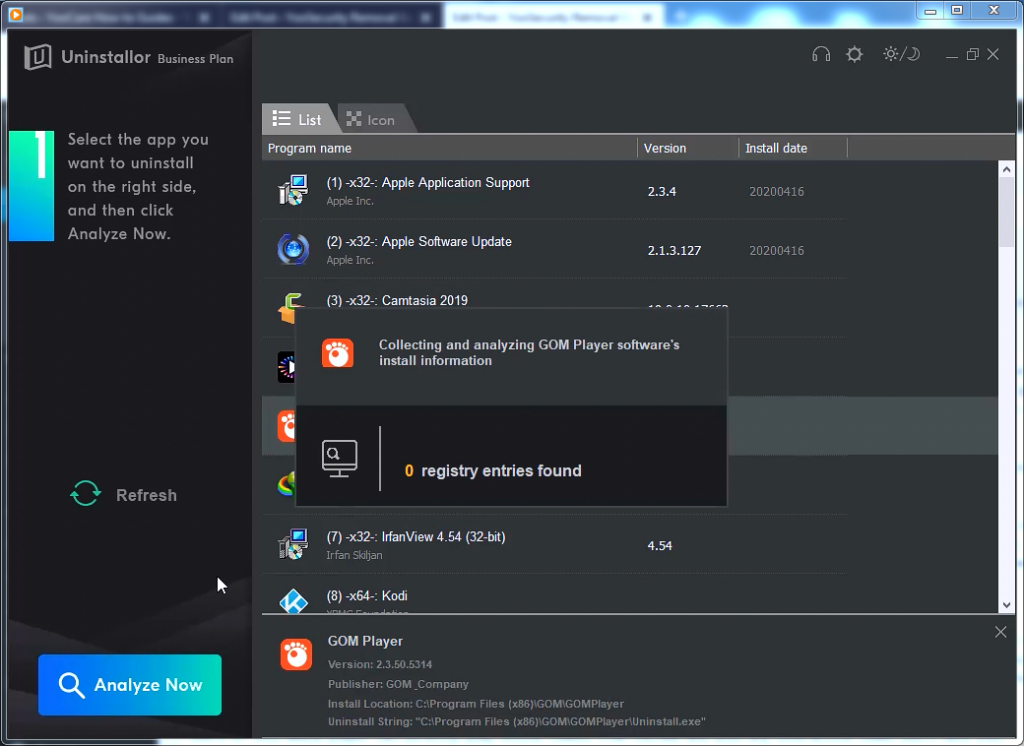This screenshot has height=746, width=1024.
Task: Click the scrollbar down arrow of program list
Action: pyautogui.click(x=1006, y=605)
